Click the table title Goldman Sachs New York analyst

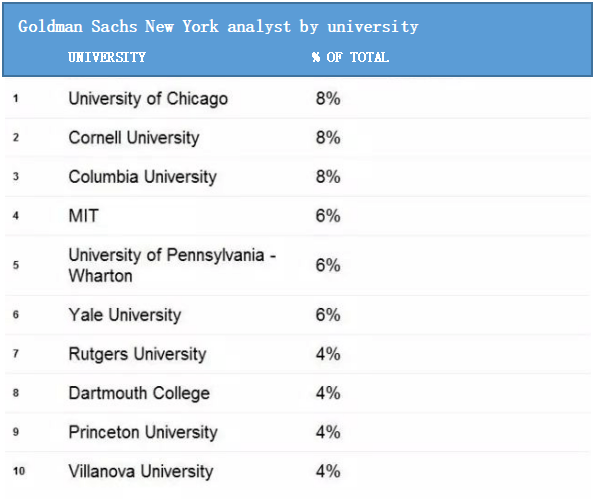click(218, 26)
